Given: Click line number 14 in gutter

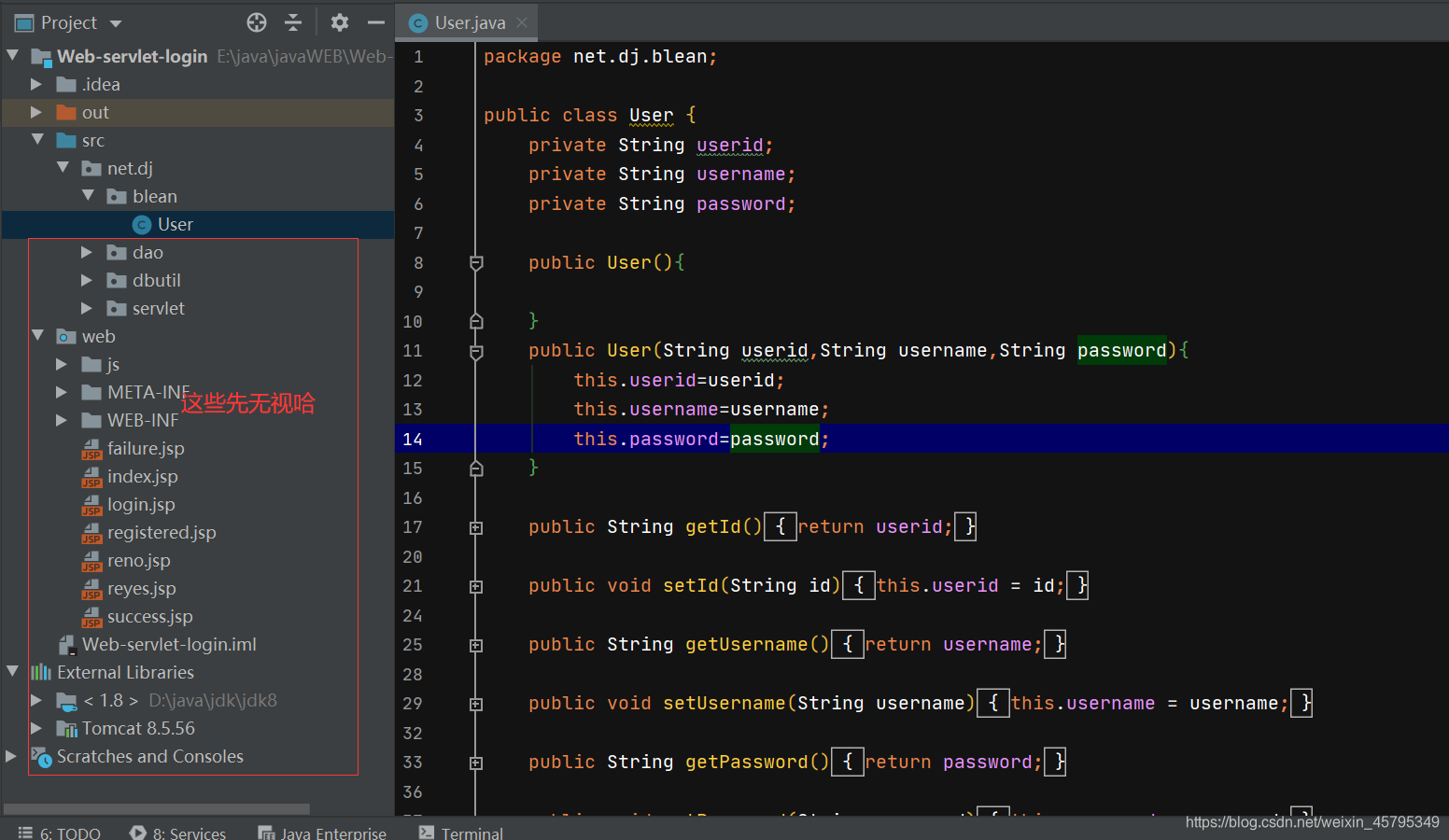Looking at the screenshot, I should 413,439.
